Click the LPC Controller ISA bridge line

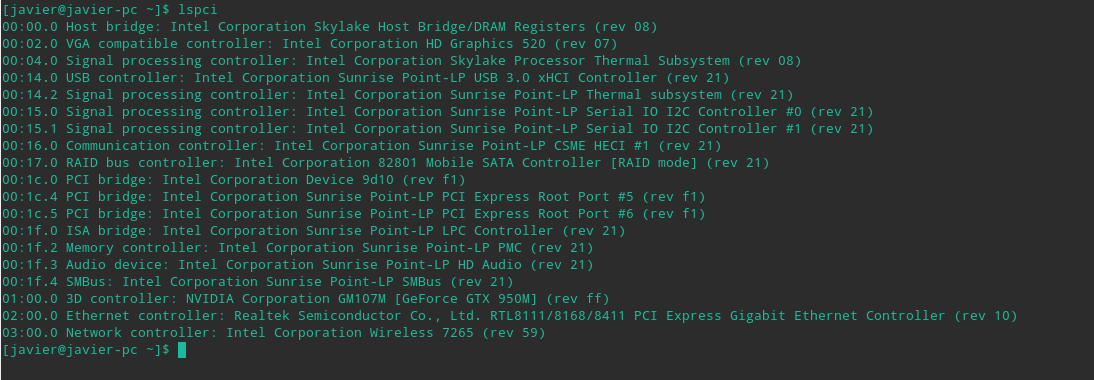tap(314, 231)
